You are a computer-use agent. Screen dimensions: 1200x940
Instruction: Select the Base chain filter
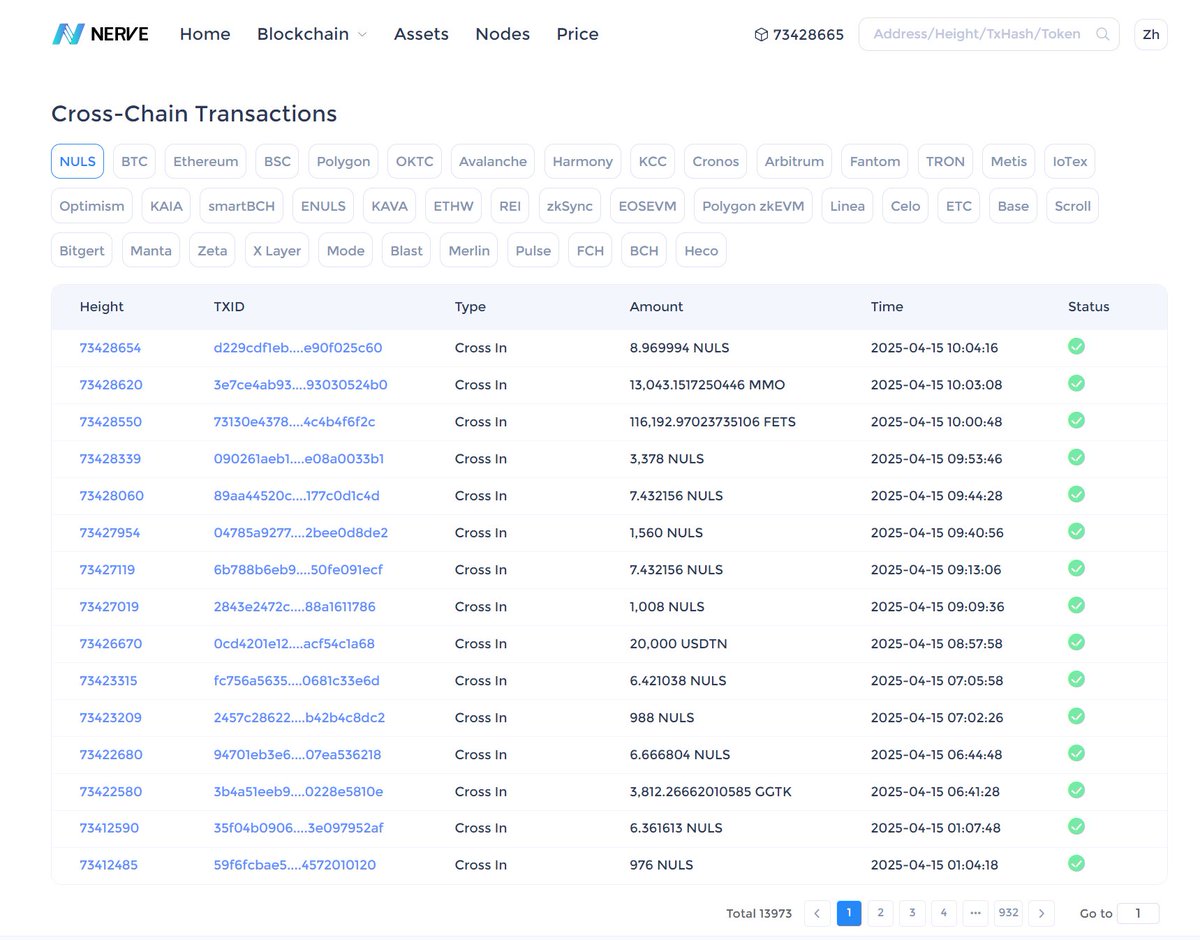1013,206
